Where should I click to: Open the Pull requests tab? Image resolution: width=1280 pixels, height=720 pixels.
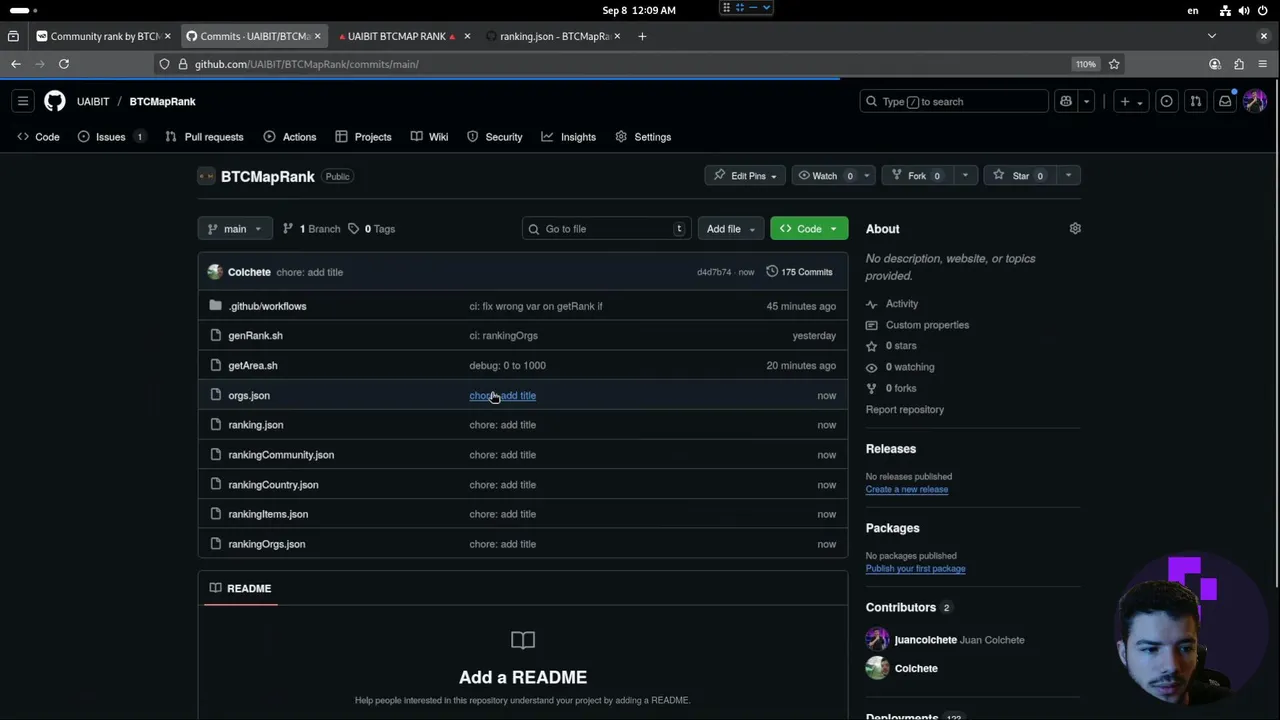pos(204,137)
